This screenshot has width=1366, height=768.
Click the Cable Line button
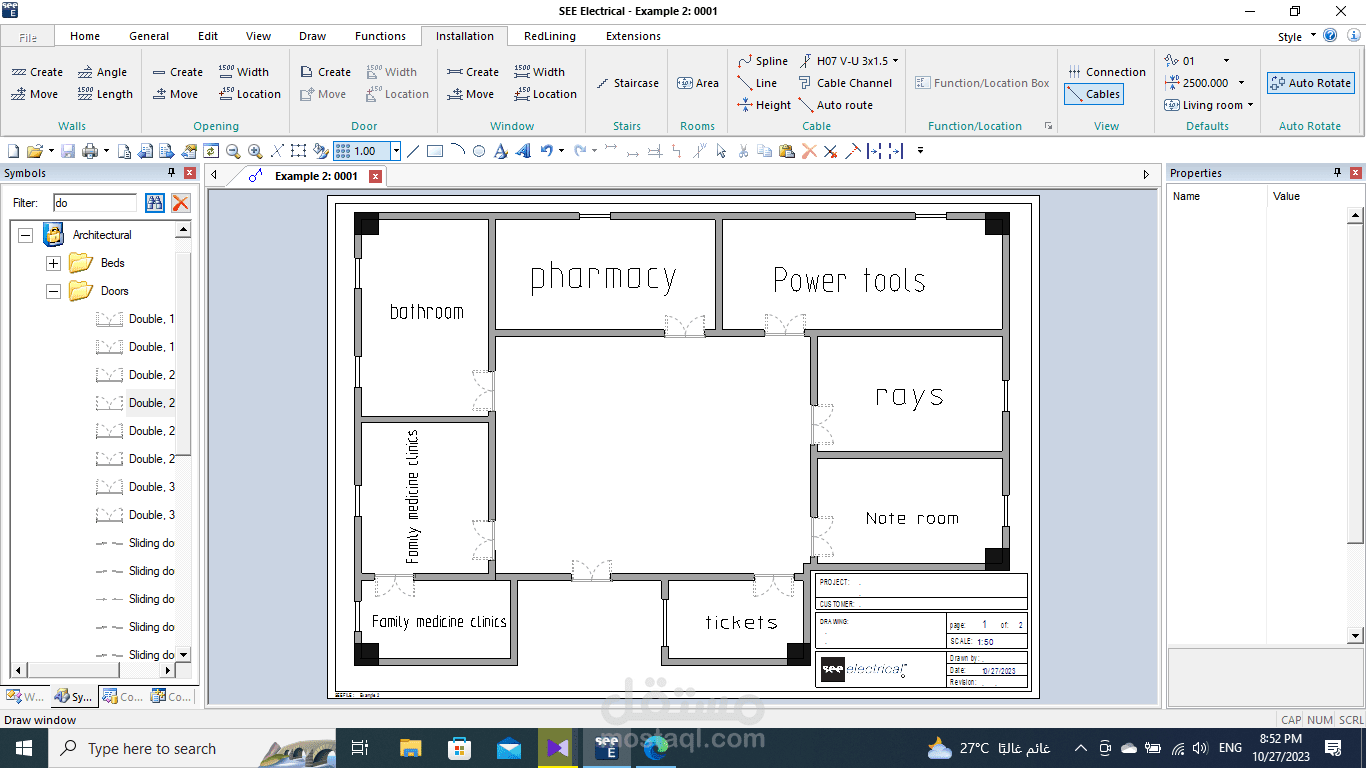coord(757,83)
